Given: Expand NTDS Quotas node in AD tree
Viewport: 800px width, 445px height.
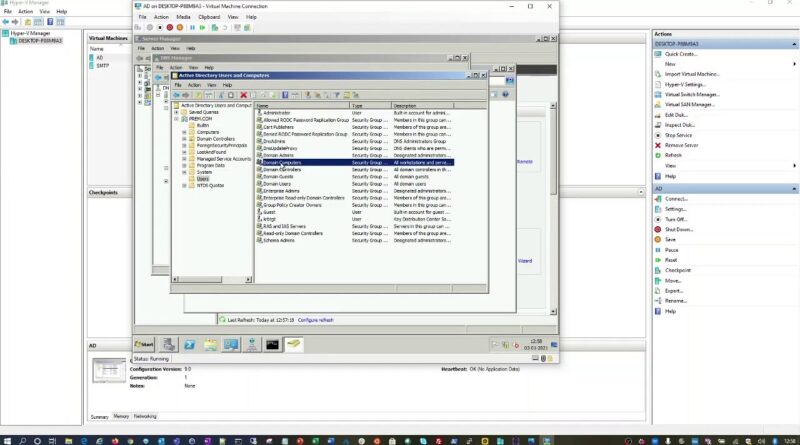Looking at the screenshot, I should point(184,186).
